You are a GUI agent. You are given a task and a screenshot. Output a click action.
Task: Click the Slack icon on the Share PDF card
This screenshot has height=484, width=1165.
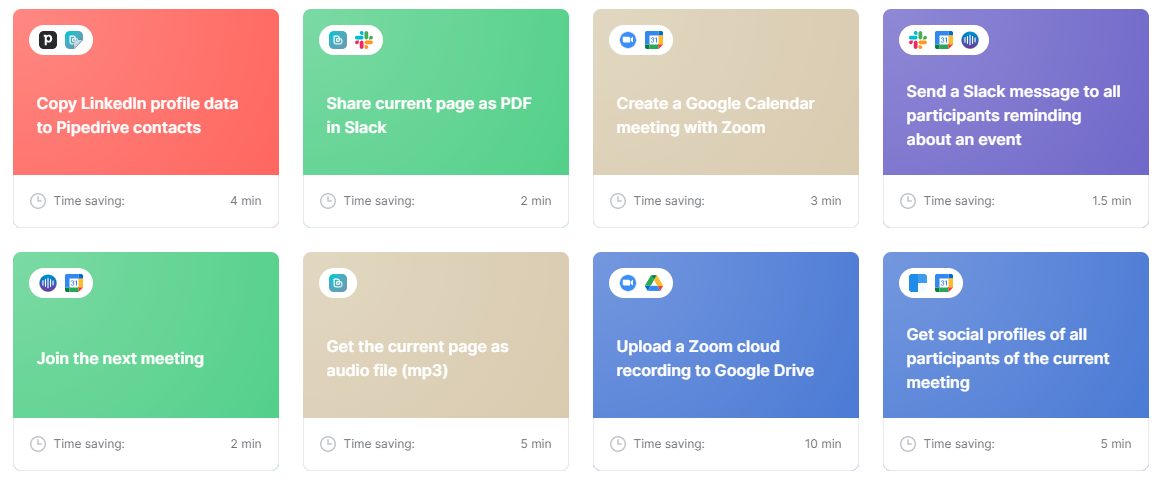(x=363, y=40)
